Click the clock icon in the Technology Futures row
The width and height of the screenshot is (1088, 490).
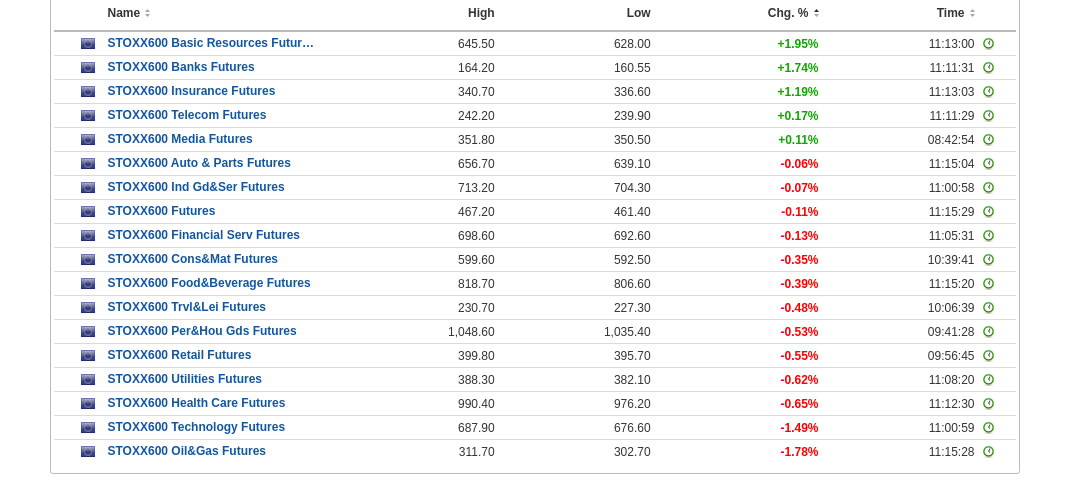988,428
